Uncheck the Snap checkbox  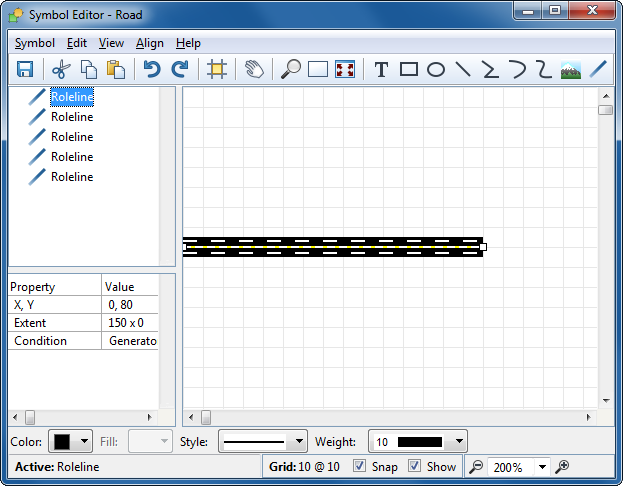(360, 467)
